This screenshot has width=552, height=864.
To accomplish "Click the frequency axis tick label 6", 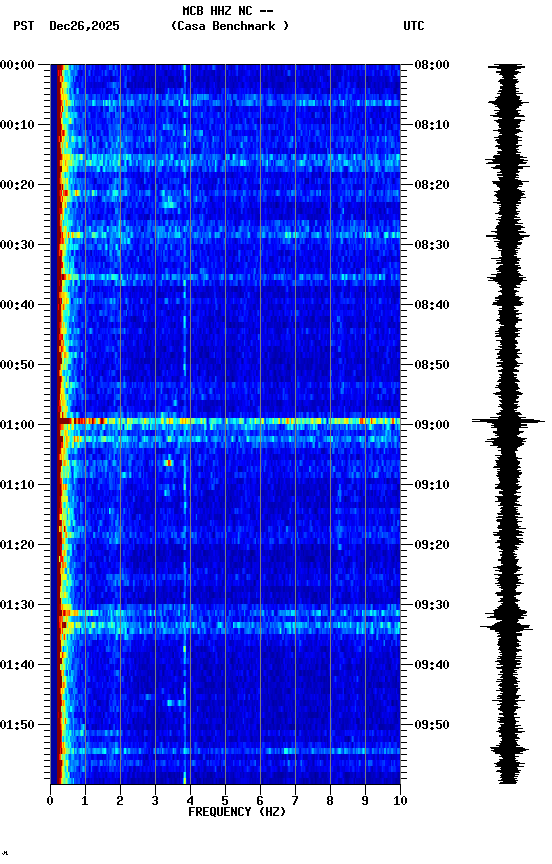I will point(260,801).
